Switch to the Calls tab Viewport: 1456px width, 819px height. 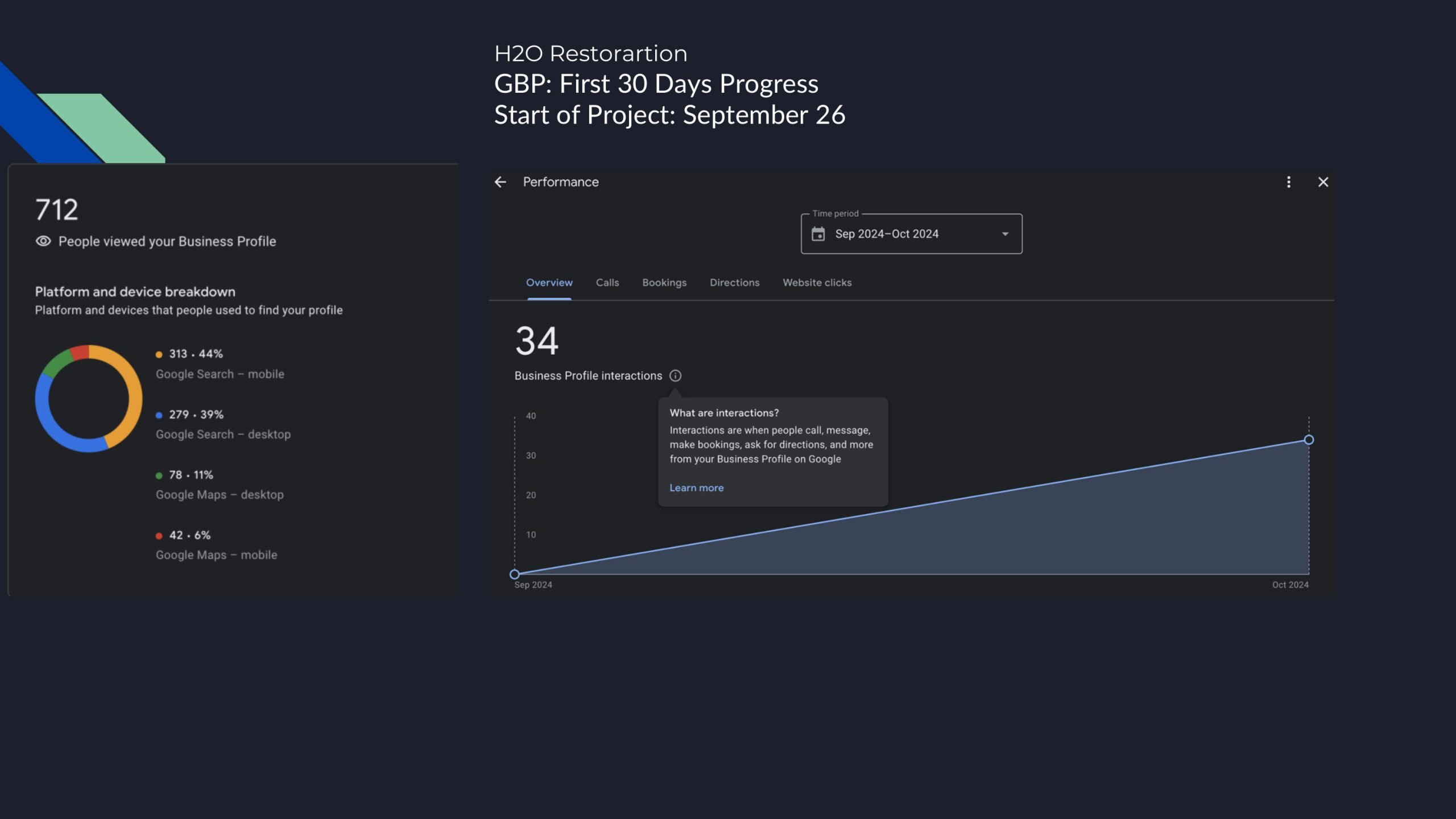pos(607,283)
